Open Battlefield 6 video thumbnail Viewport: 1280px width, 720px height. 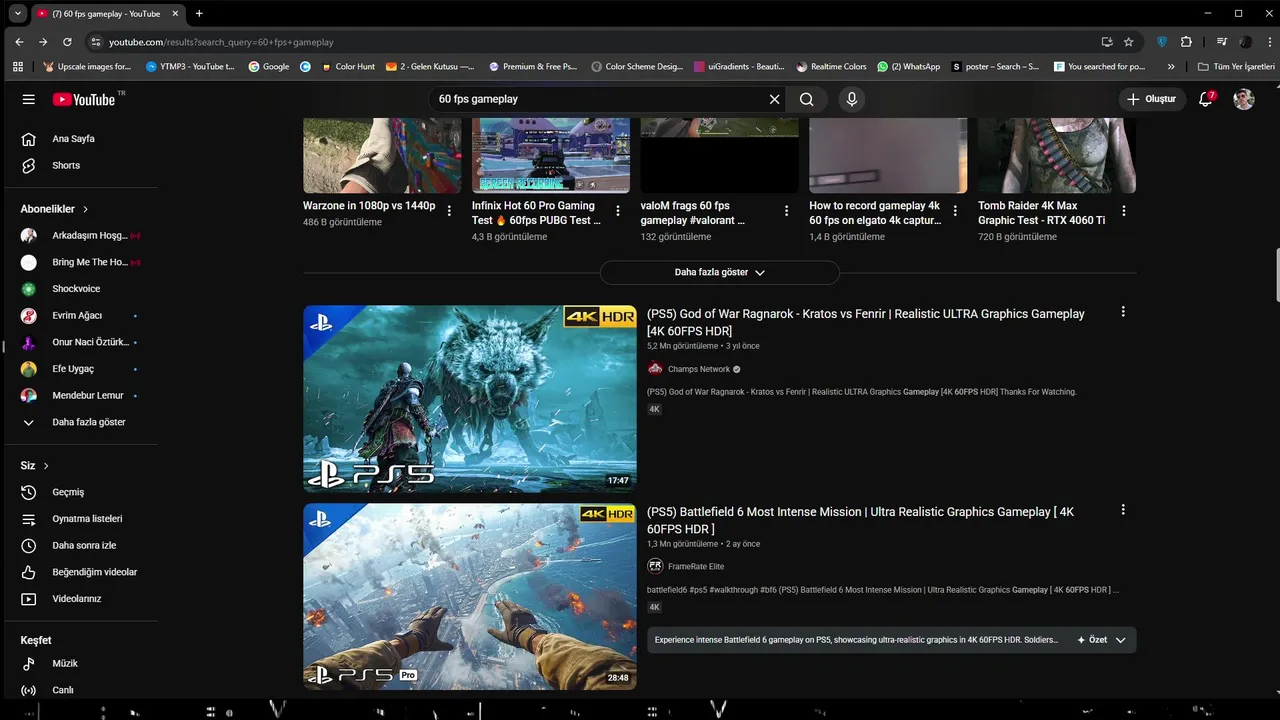click(x=470, y=597)
